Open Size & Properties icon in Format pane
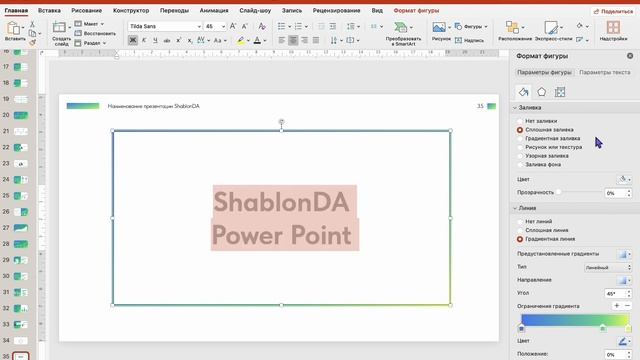640x360 pixels. [560, 92]
